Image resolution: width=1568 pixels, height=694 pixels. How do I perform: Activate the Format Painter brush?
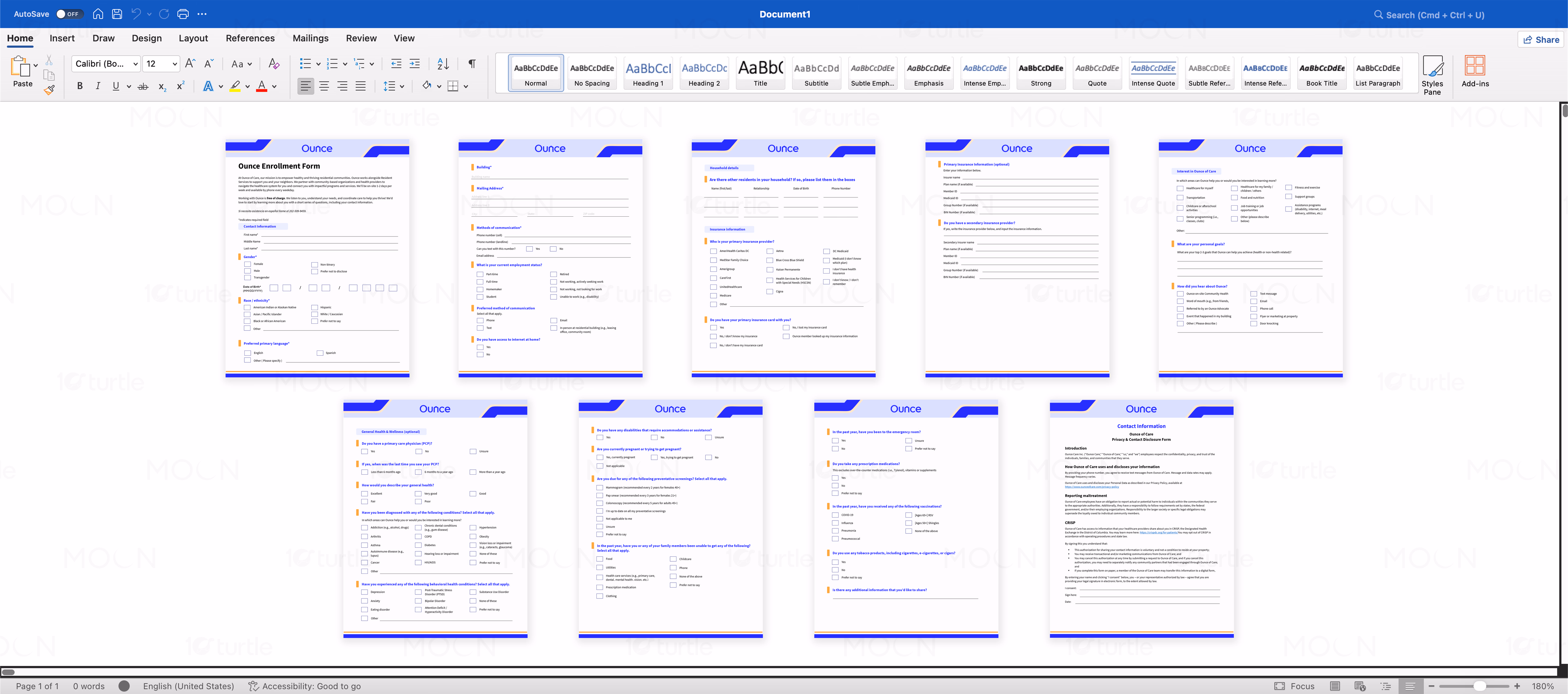(x=49, y=89)
